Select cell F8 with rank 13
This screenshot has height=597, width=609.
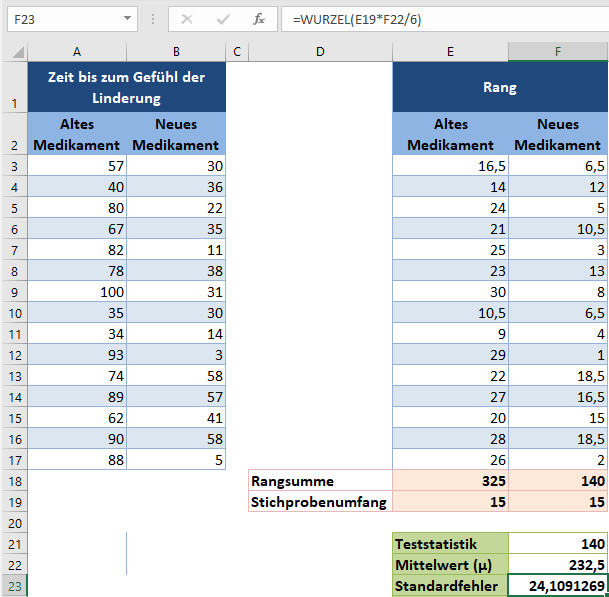tap(558, 271)
